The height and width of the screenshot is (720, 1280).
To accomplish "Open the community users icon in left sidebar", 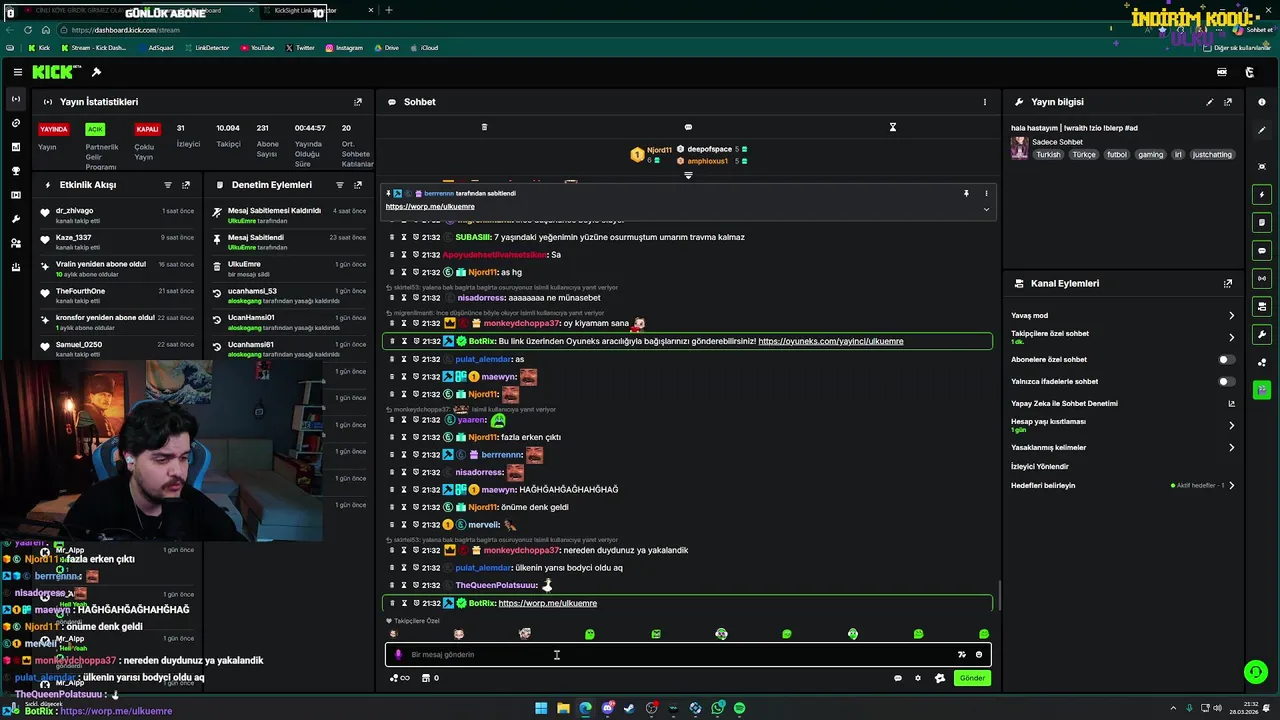I will click(15, 243).
